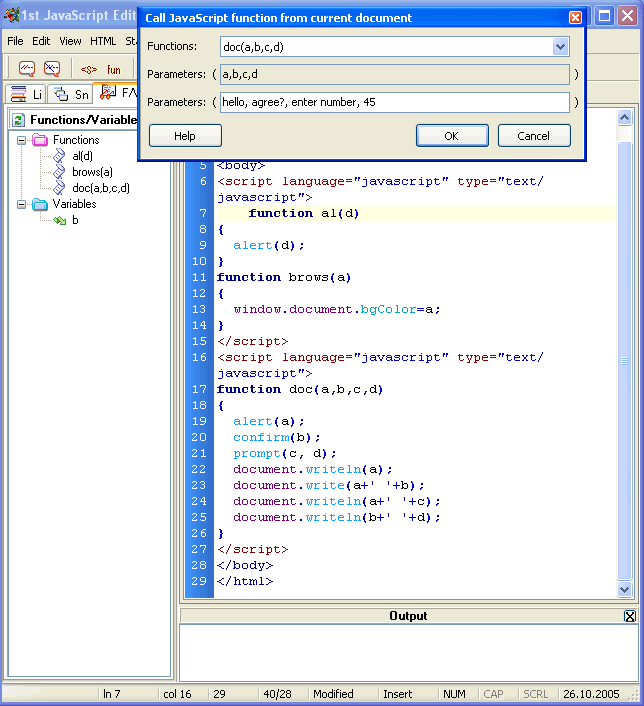Select al(d) in the Functions tree

click(82, 156)
